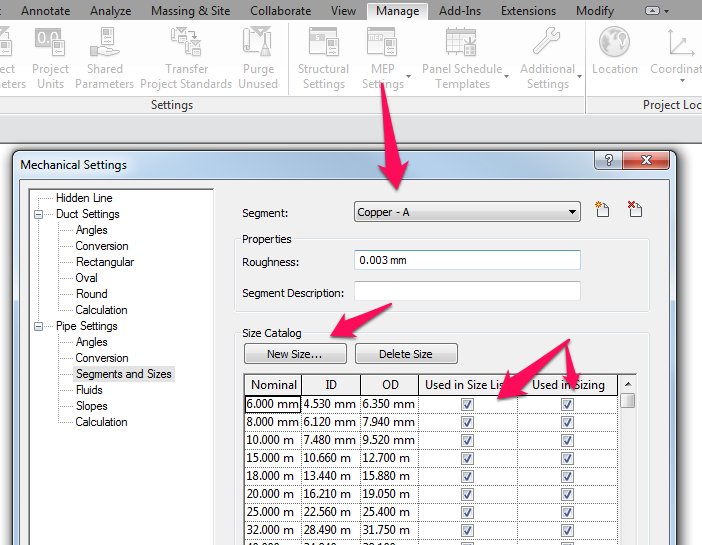This screenshot has height=545, width=702.
Task: Select Rectangular under Duct Settings
Action: [105, 262]
